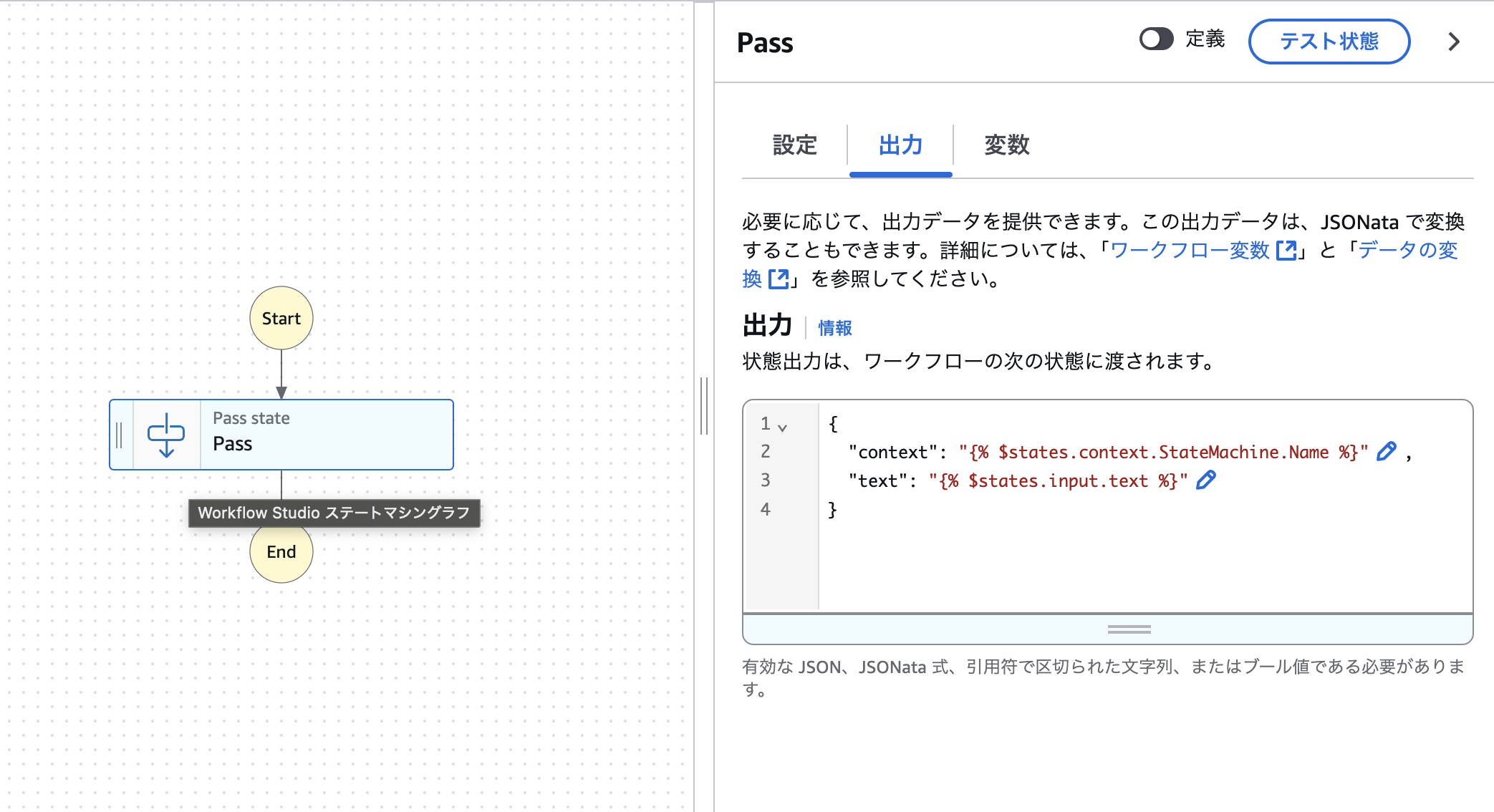Open the データの変換 link
Screen dimensions: 1494x812
pos(1405,251)
